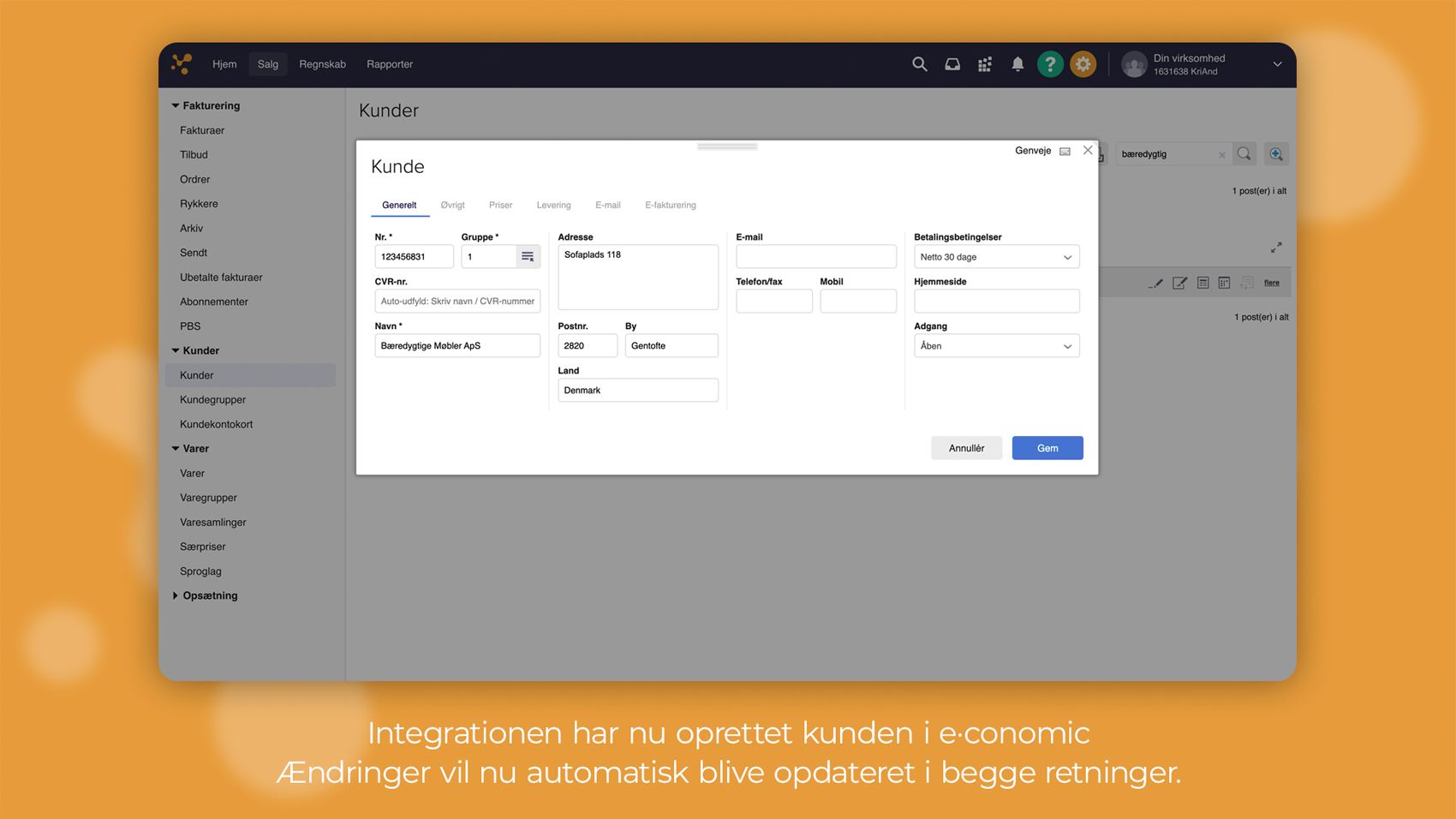
Task: Click the advanced search zoom-plus icon
Action: click(x=1276, y=154)
